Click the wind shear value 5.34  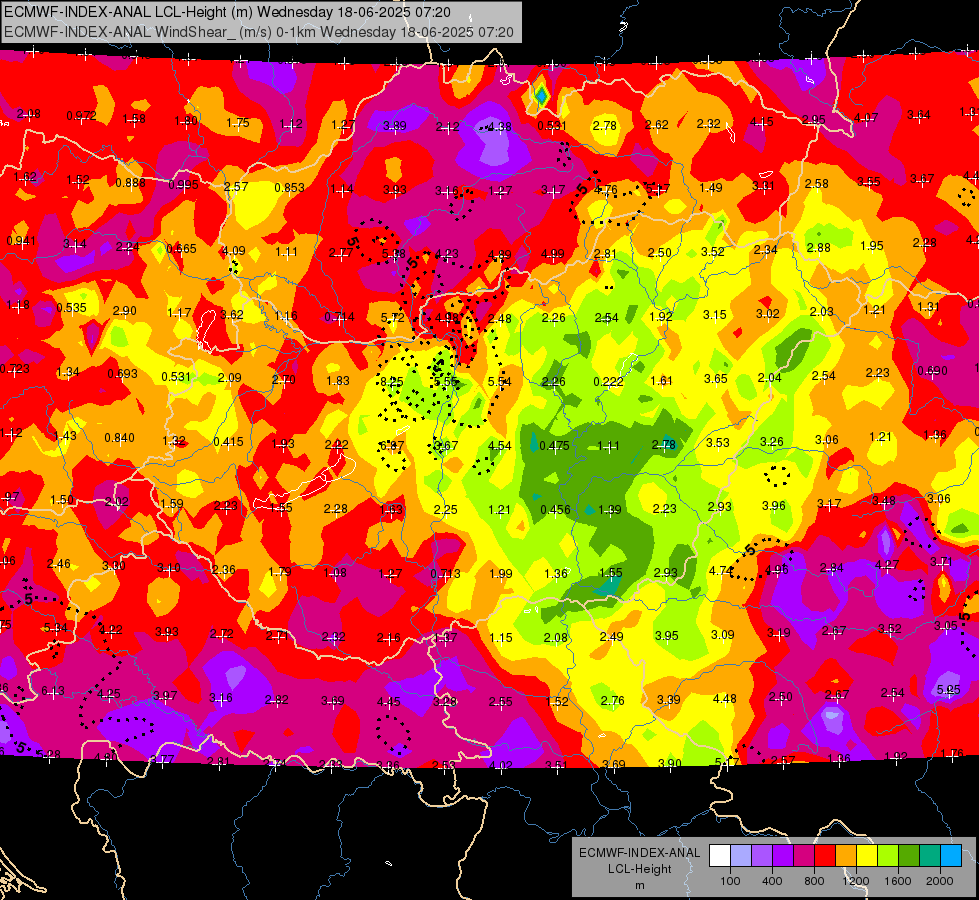click(56, 628)
